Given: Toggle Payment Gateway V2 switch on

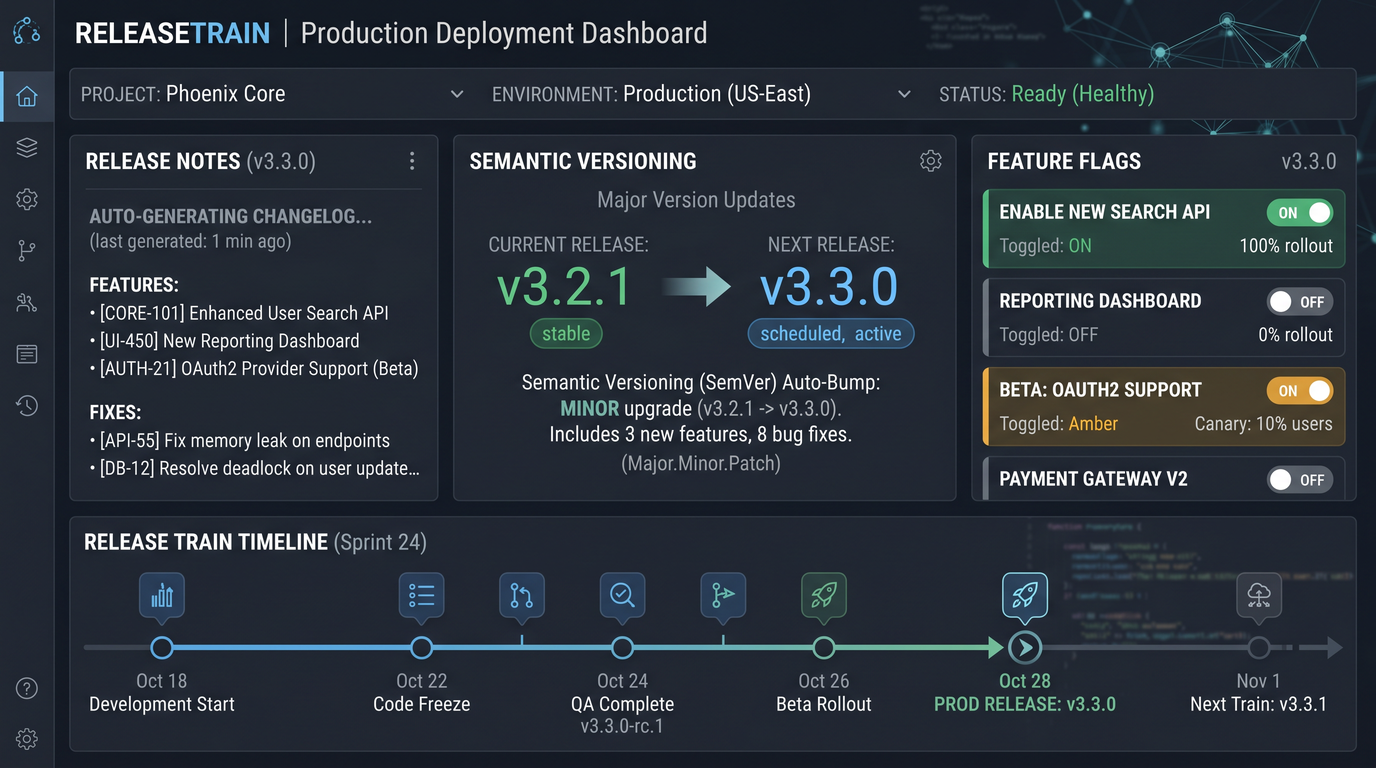Looking at the screenshot, I should coord(1300,480).
